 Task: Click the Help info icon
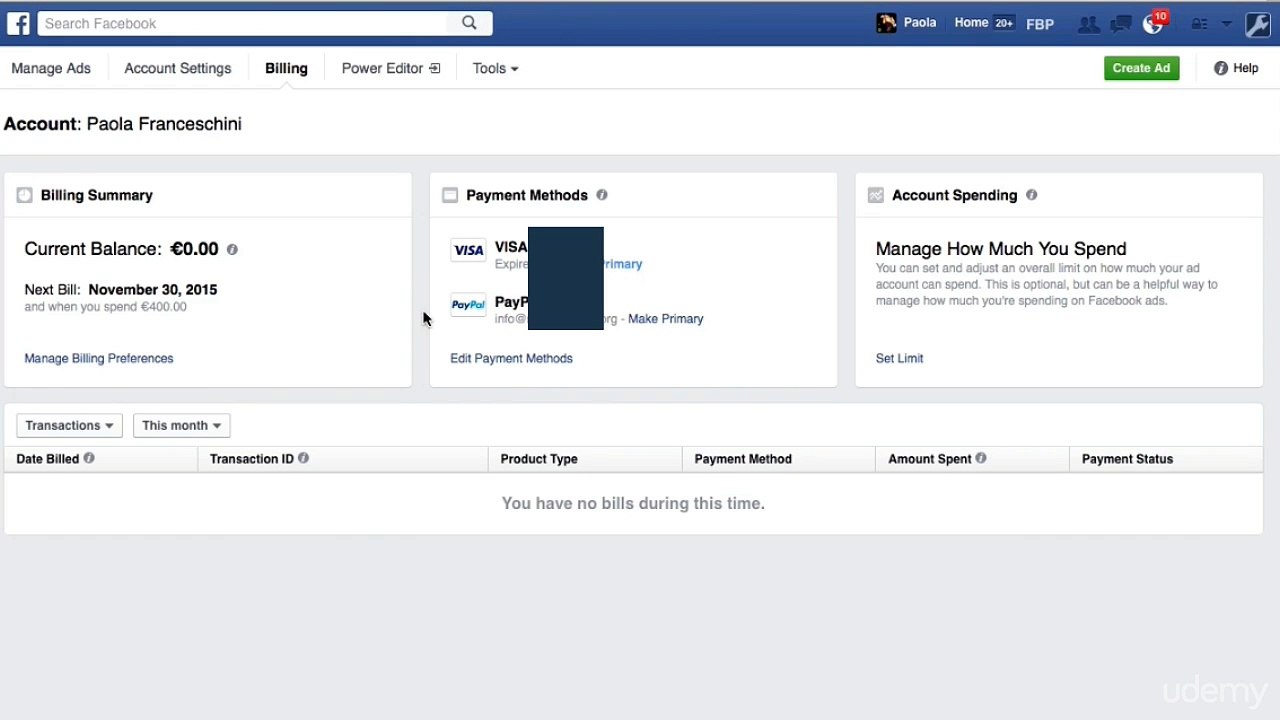tap(1221, 68)
